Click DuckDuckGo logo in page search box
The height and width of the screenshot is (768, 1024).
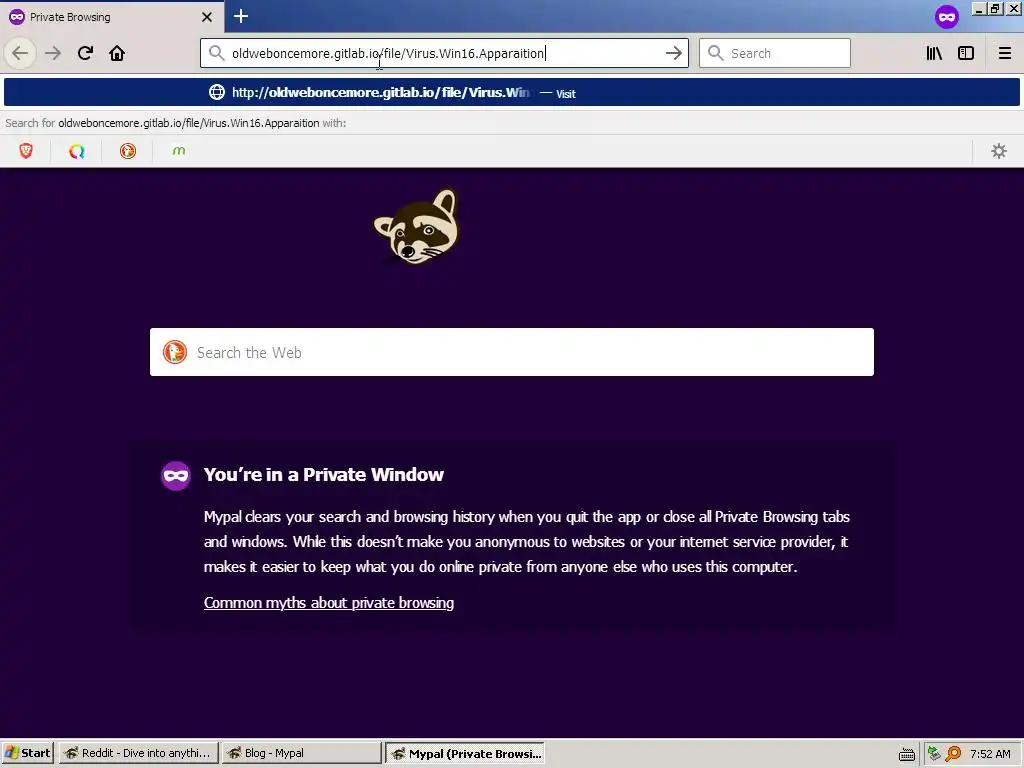175,352
